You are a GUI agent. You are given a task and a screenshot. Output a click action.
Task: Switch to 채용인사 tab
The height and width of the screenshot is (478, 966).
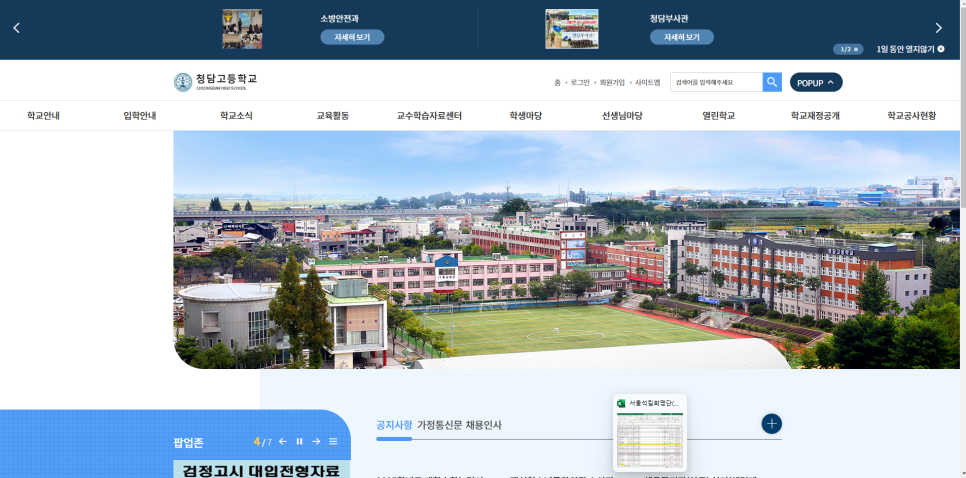(484, 425)
